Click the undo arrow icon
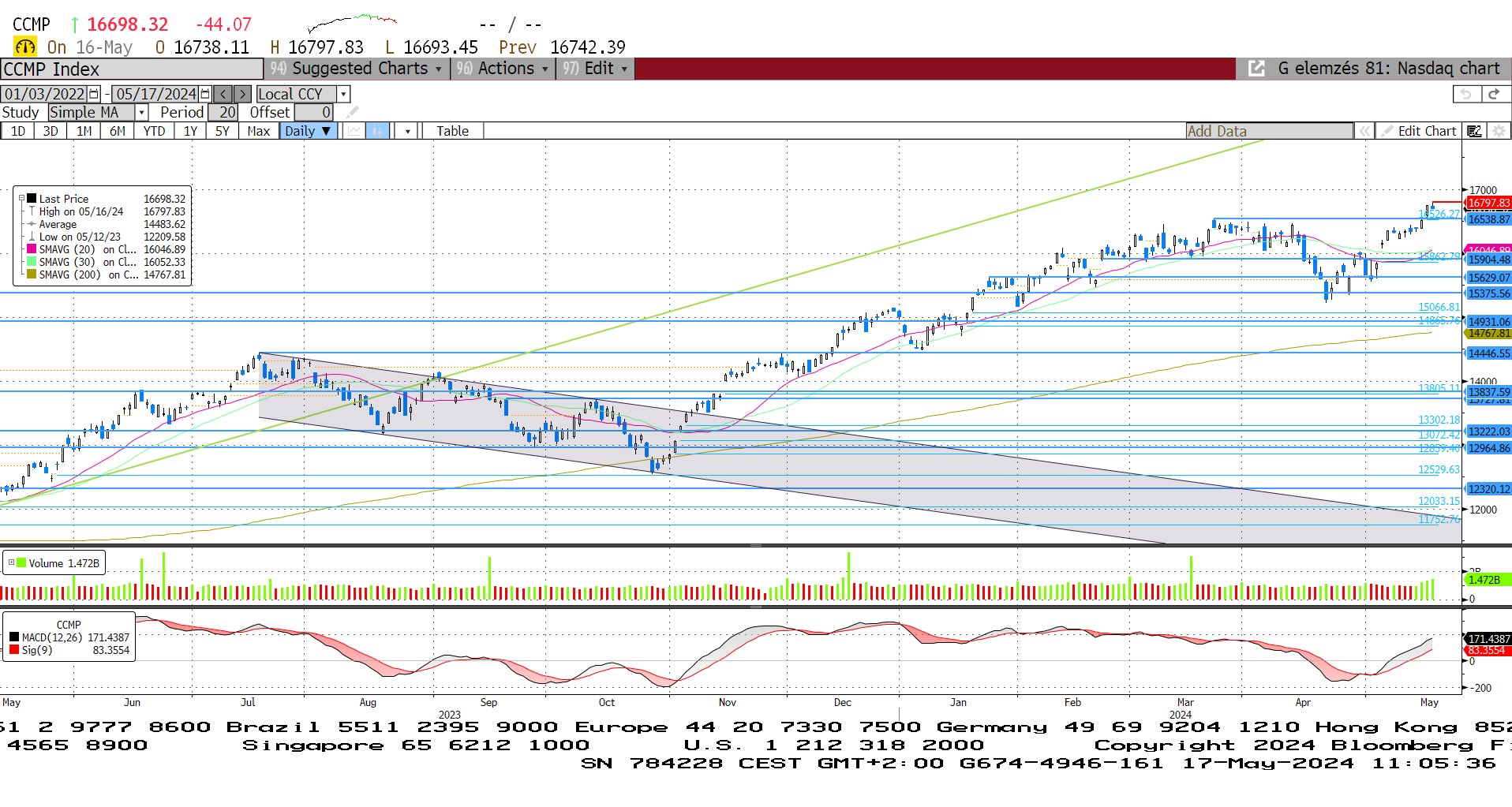 (1466, 94)
